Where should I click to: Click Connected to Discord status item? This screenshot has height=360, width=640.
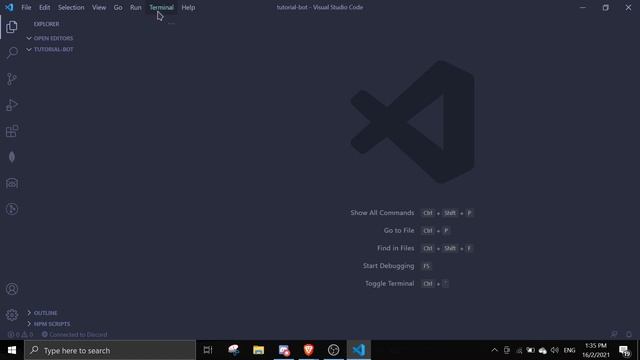74,335
